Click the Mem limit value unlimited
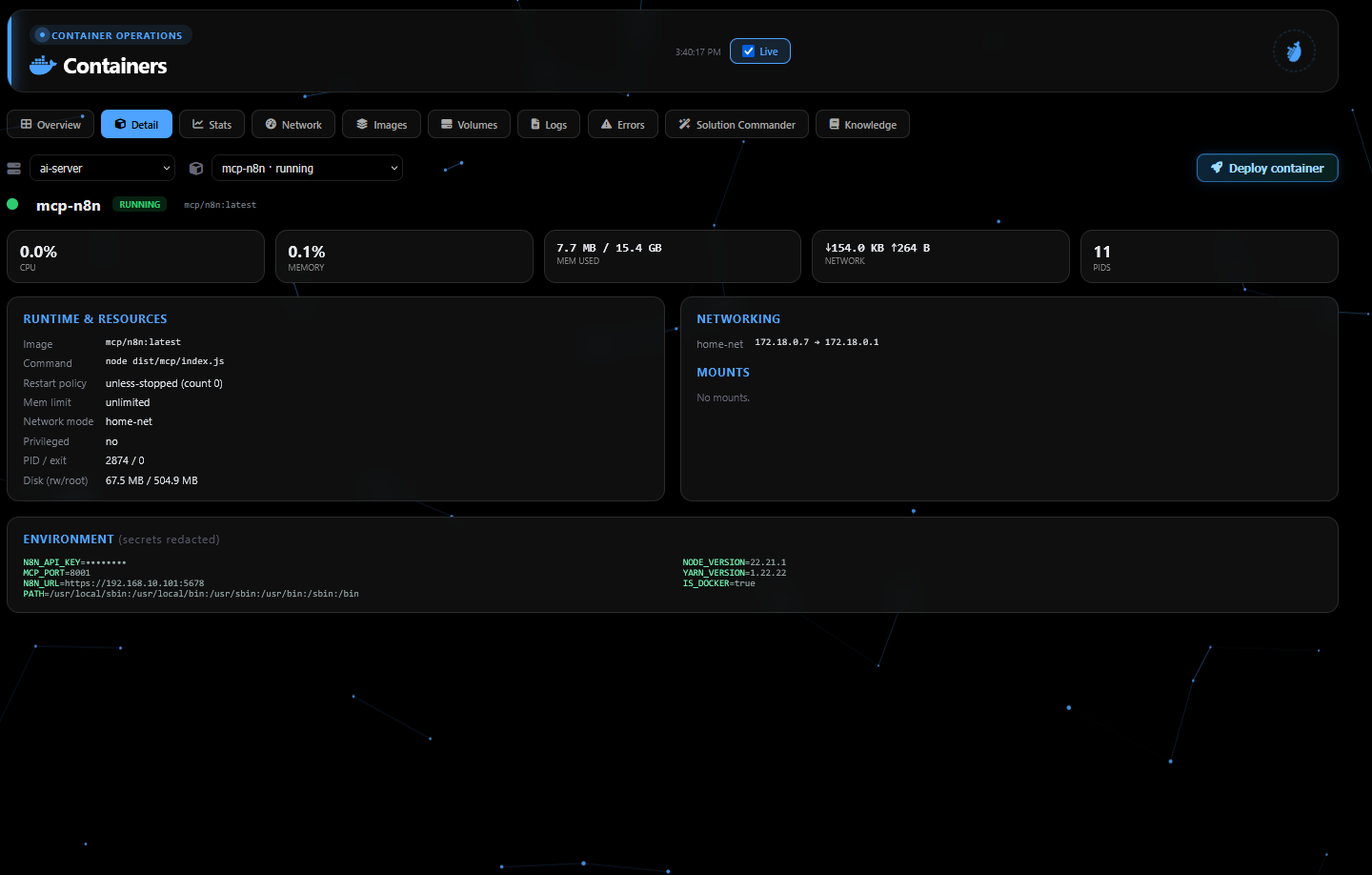The image size is (1372, 875). tap(128, 402)
